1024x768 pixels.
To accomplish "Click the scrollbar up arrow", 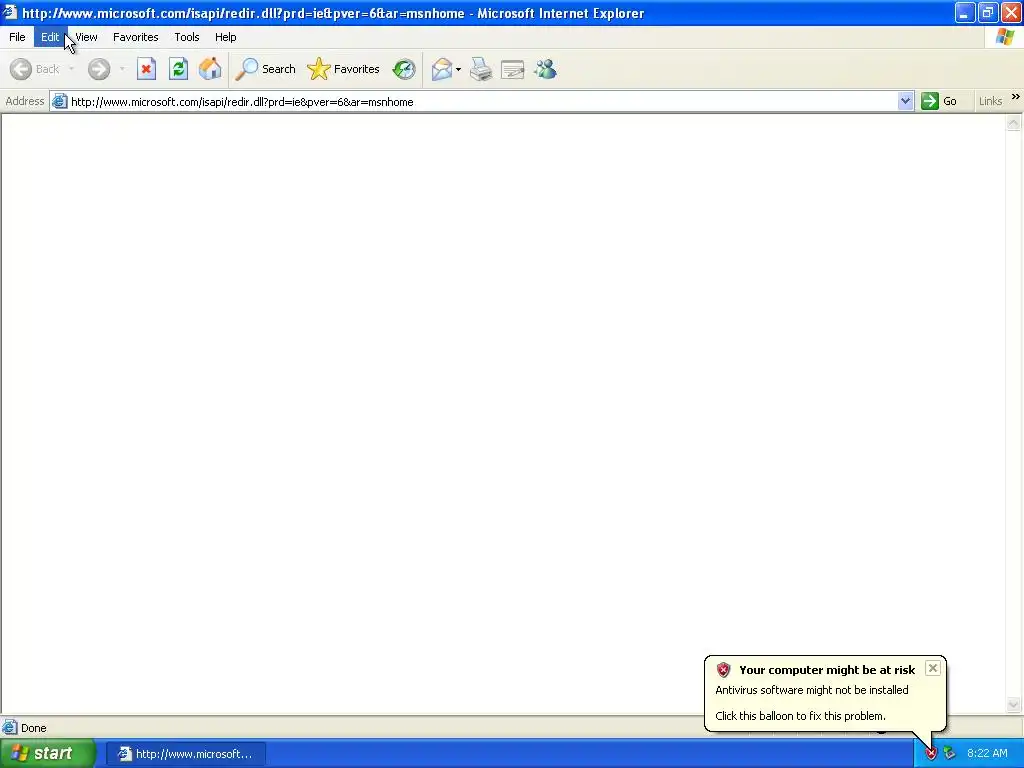I will tap(1014, 123).
